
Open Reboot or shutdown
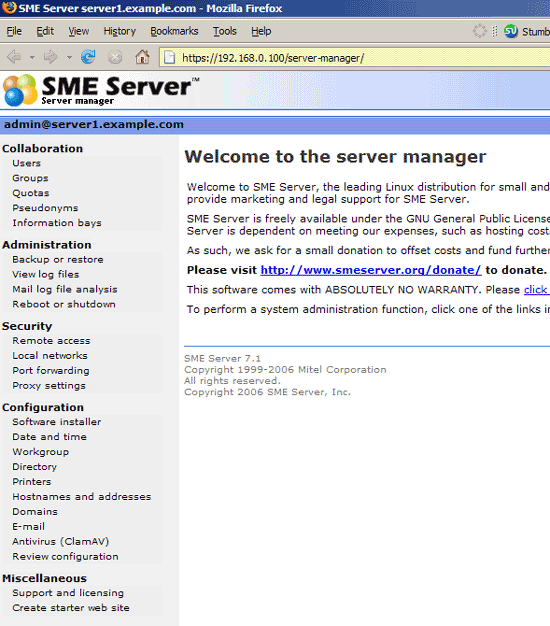pyautogui.click(x=64, y=304)
